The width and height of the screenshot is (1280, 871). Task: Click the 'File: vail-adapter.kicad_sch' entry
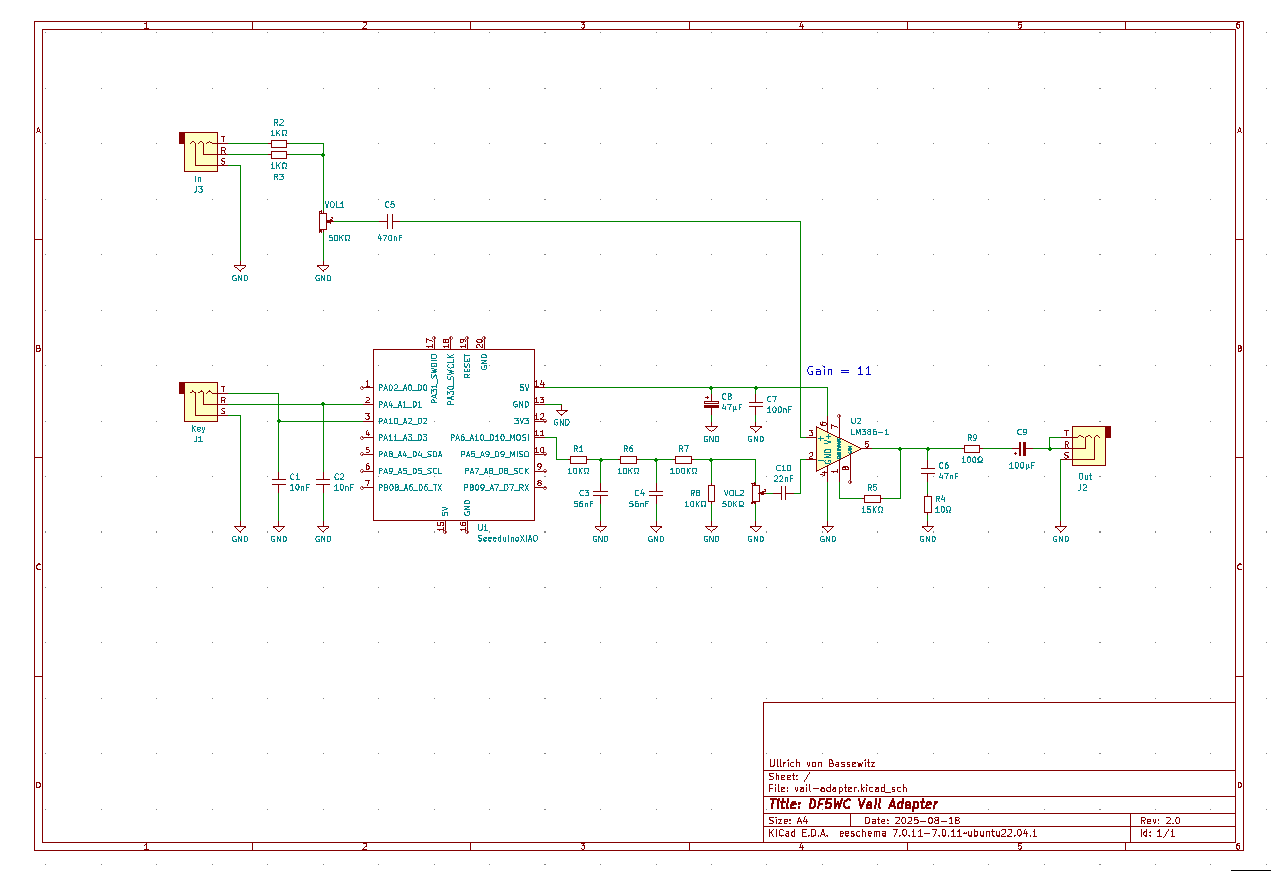pos(838,788)
